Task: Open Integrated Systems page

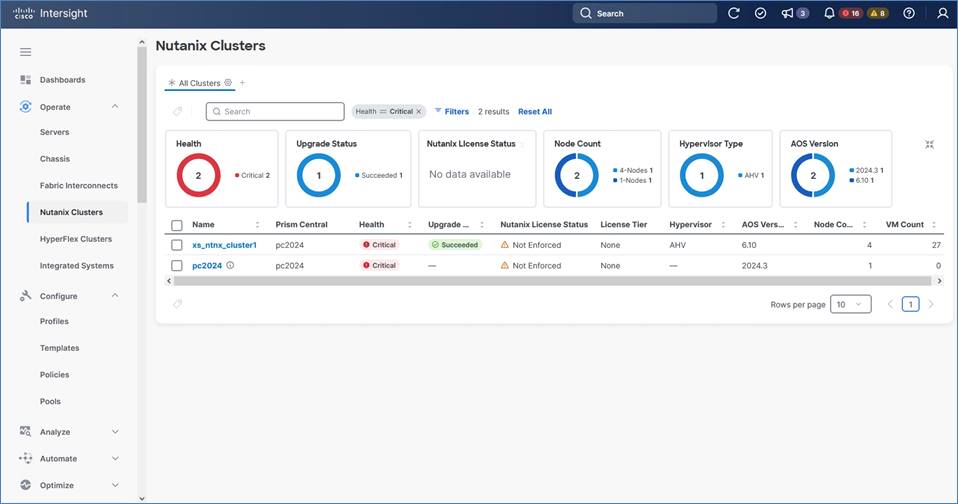Action: [x=77, y=266]
